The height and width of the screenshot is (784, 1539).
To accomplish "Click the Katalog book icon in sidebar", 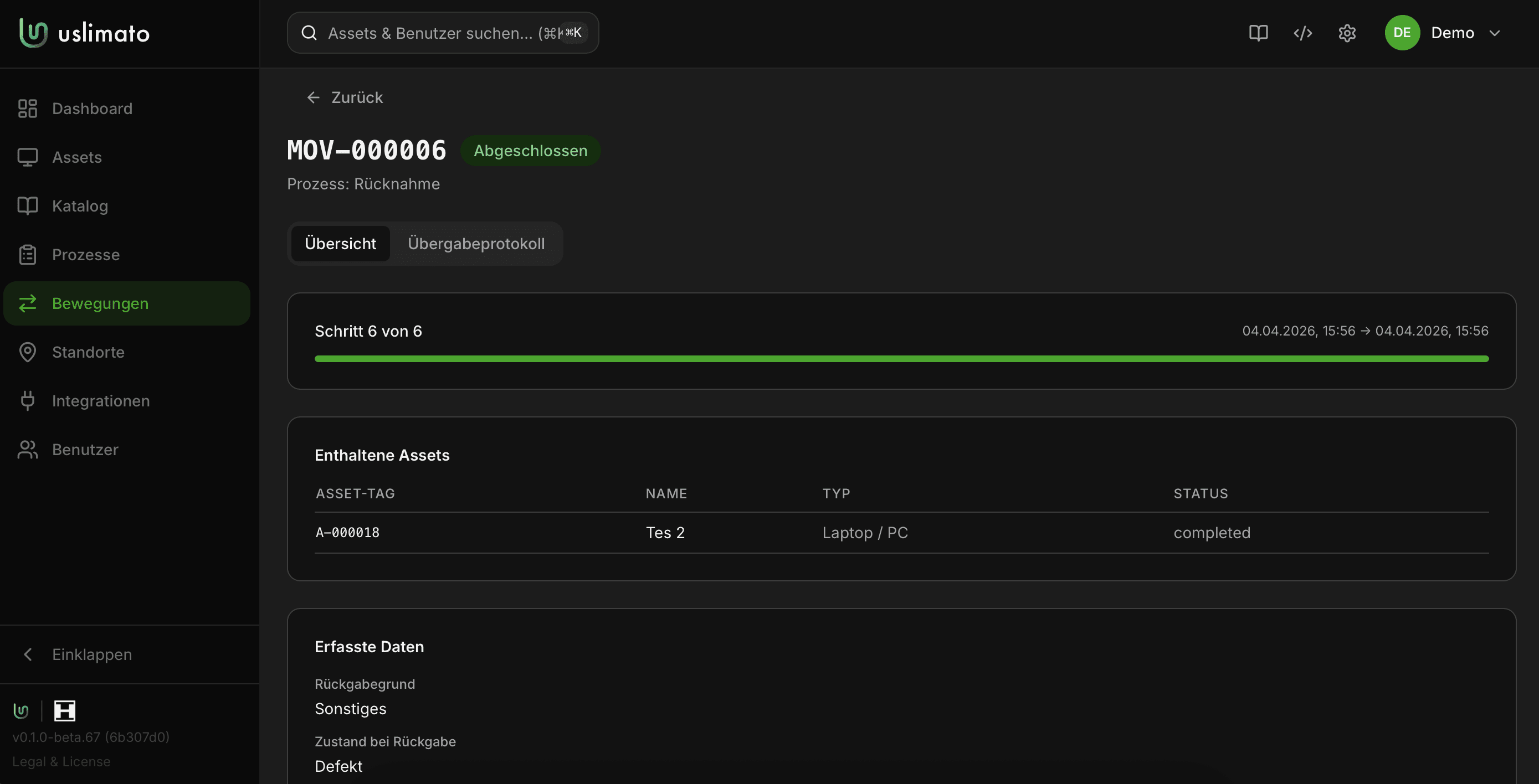I will [28, 206].
